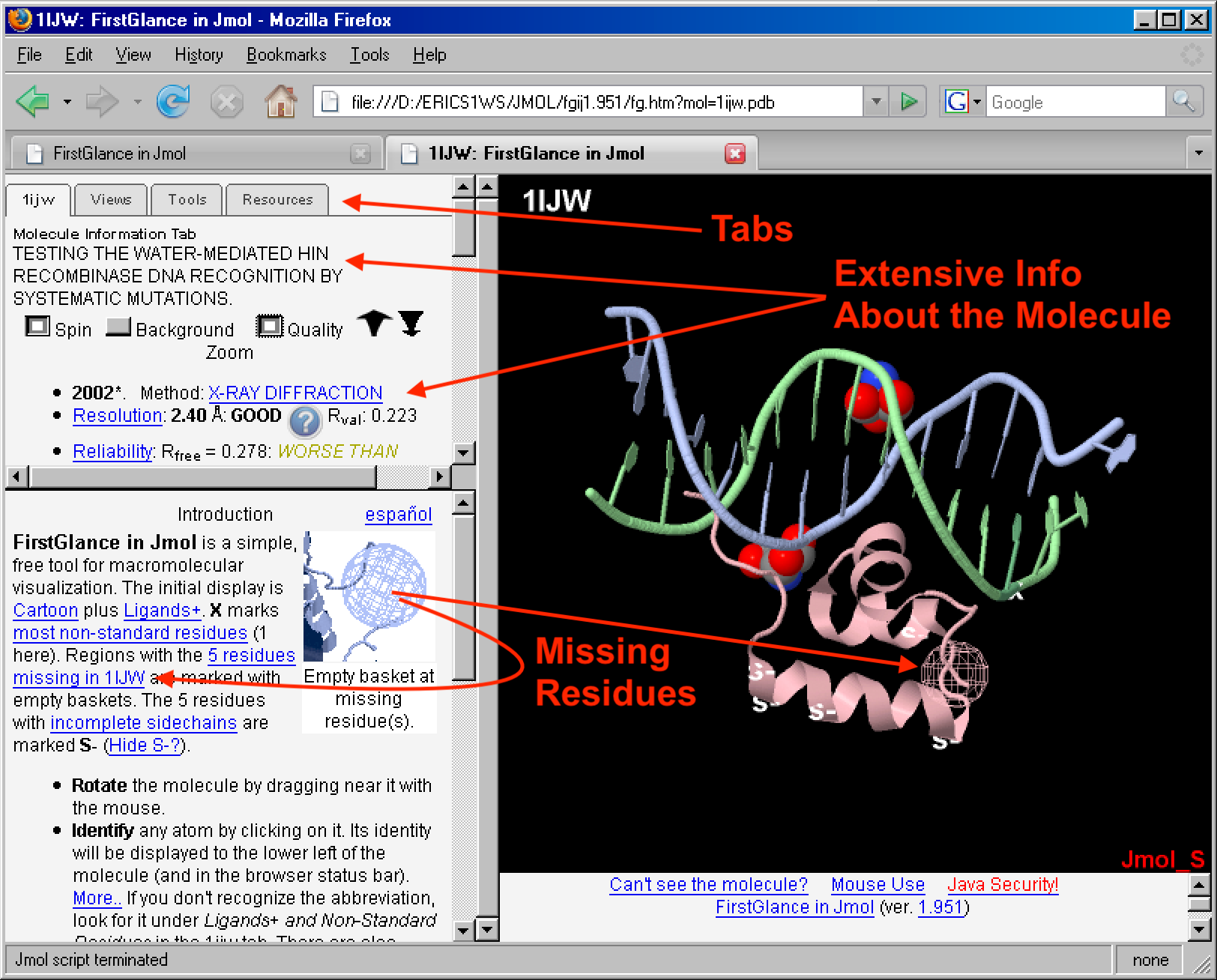Click the up-arrow Zoom button
This screenshot has height=980, width=1217.
coord(374,324)
